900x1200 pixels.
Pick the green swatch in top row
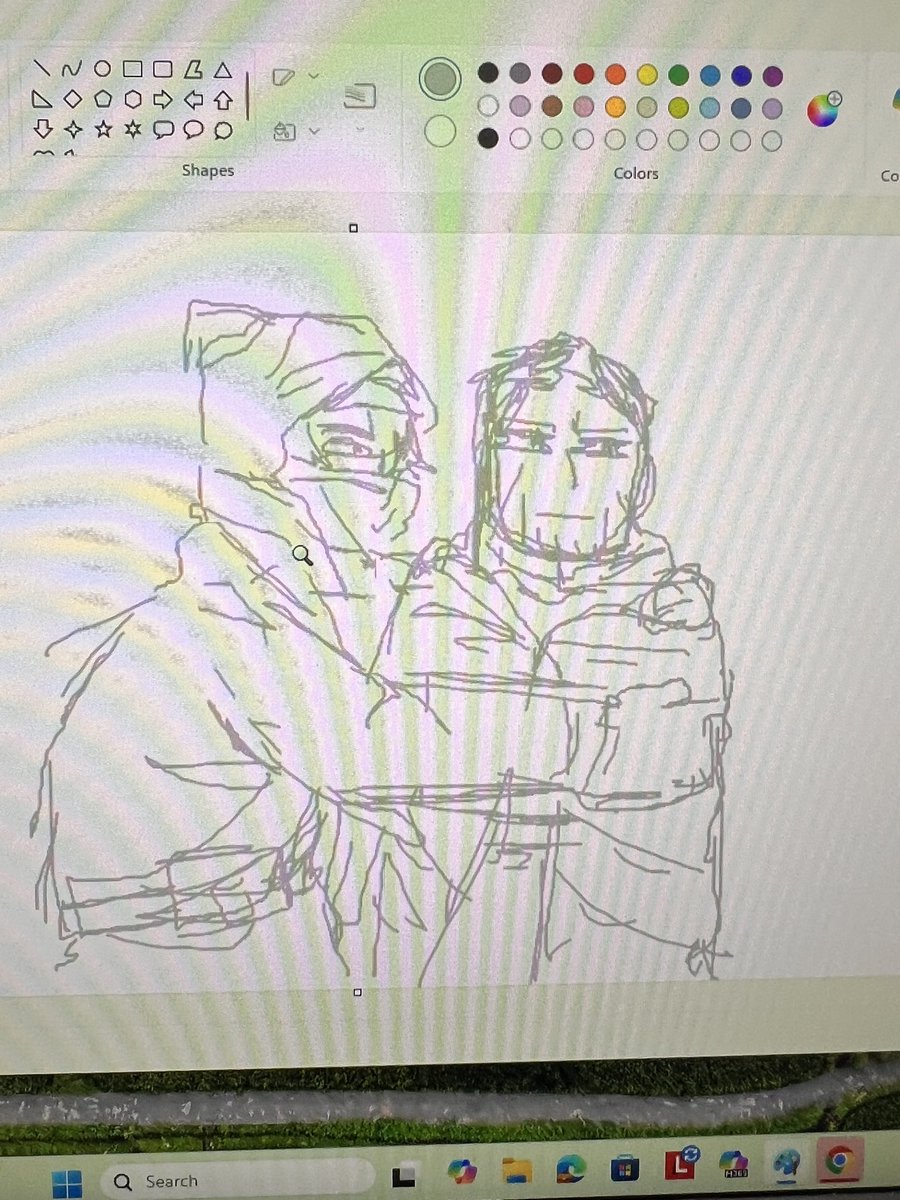tap(679, 75)
